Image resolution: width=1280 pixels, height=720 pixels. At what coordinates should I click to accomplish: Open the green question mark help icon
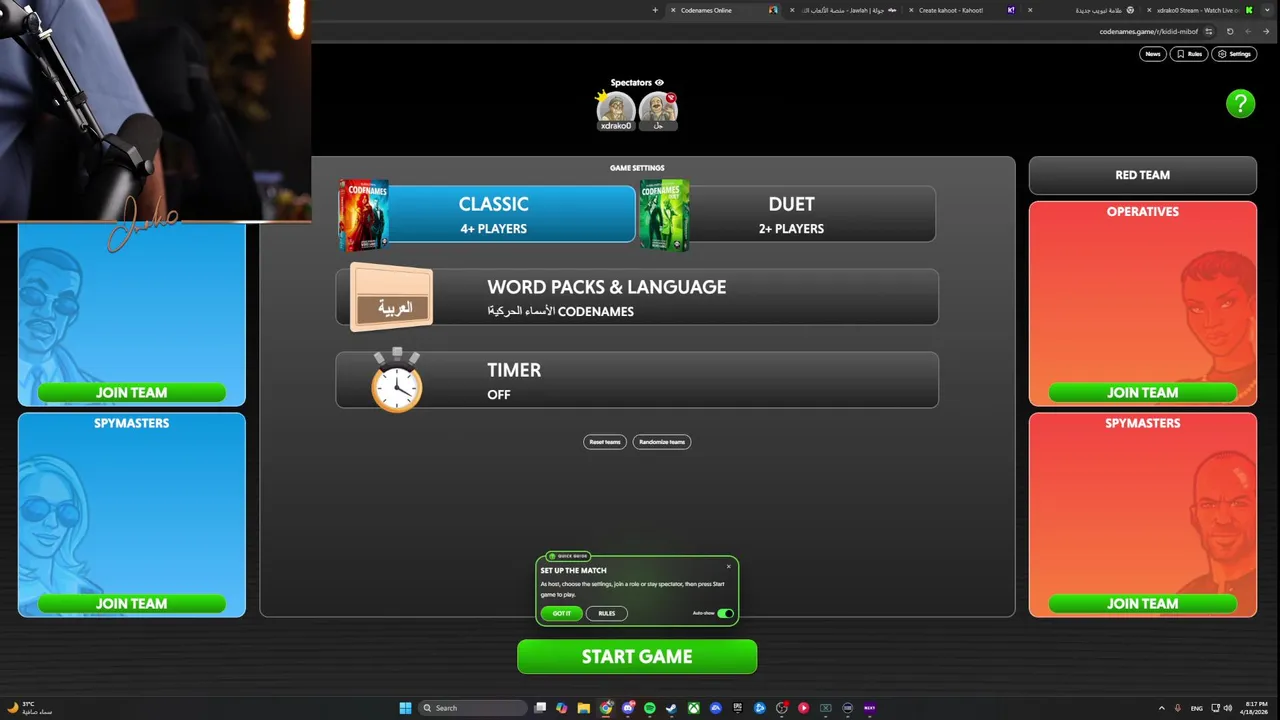tap(1240, 103)
